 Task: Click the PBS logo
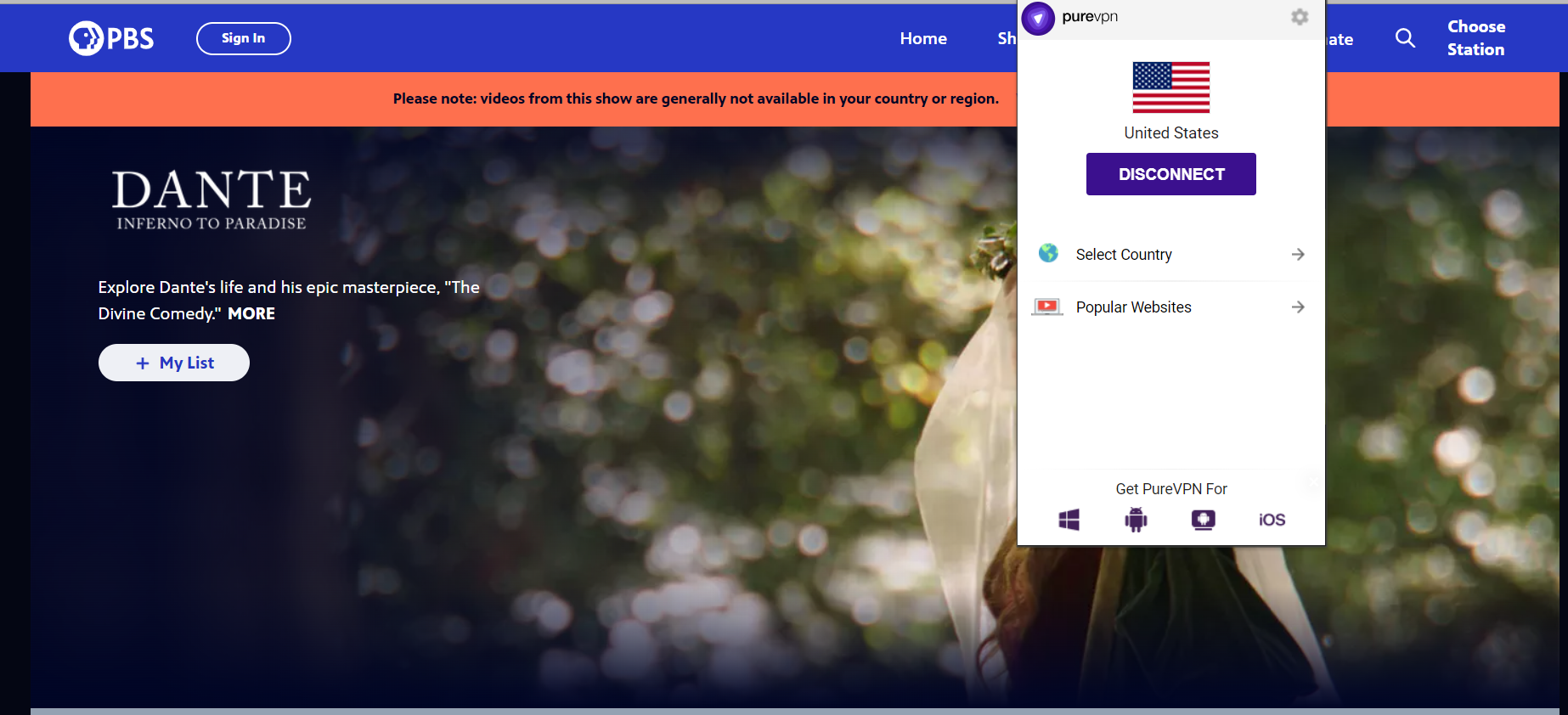pyautogui.click(x=111, y=38)
